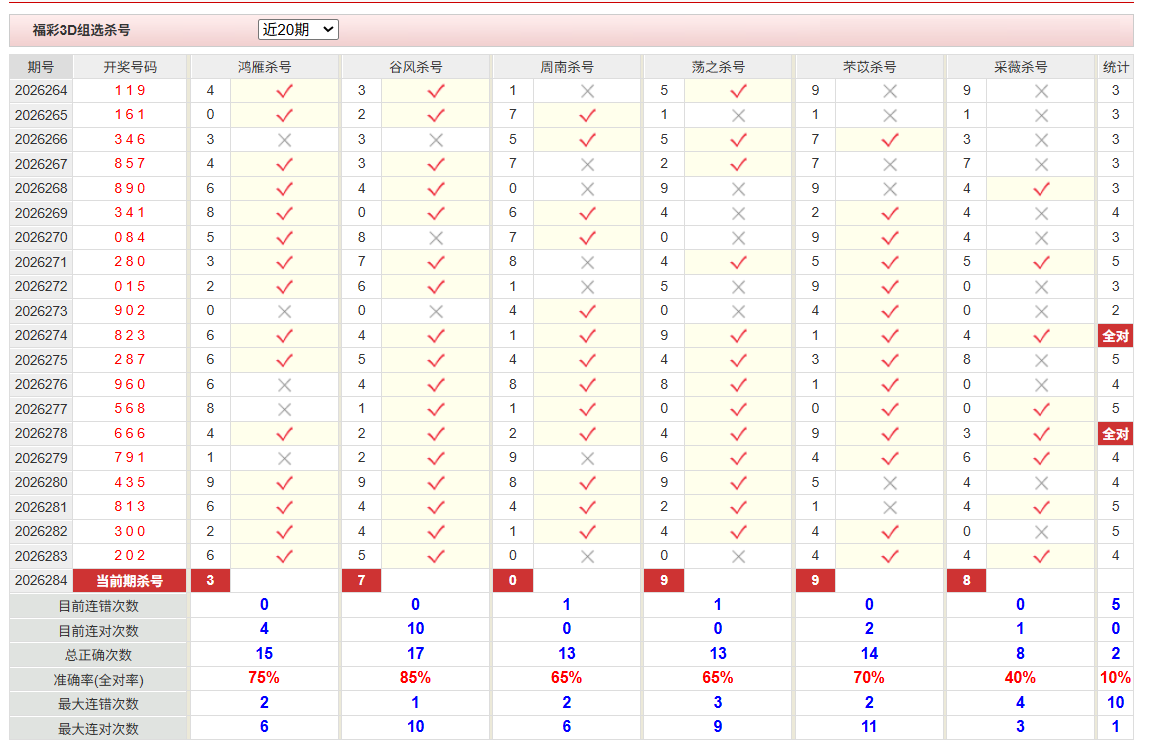This screenshot has height=750, width=1155.
Task: Click the 采薇 checkmark in row 2026268
Action: 1041,189
